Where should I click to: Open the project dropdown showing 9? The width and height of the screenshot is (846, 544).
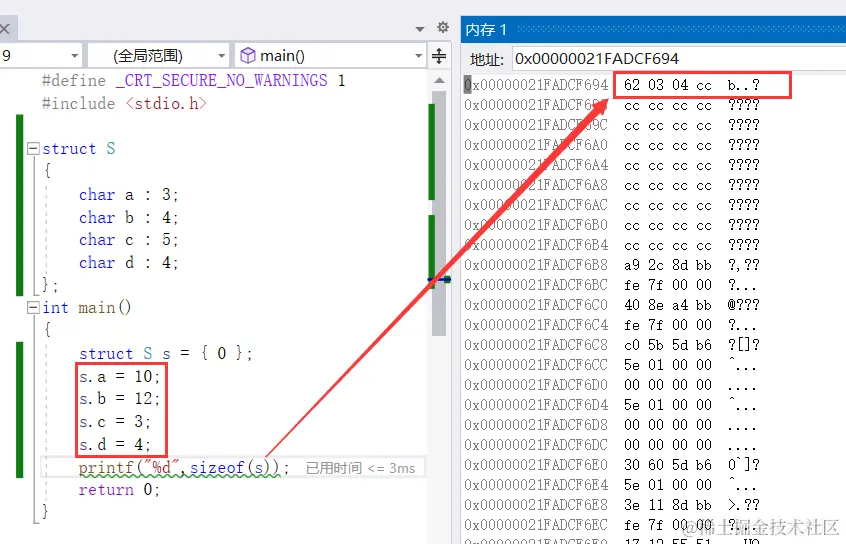point(41,56)
